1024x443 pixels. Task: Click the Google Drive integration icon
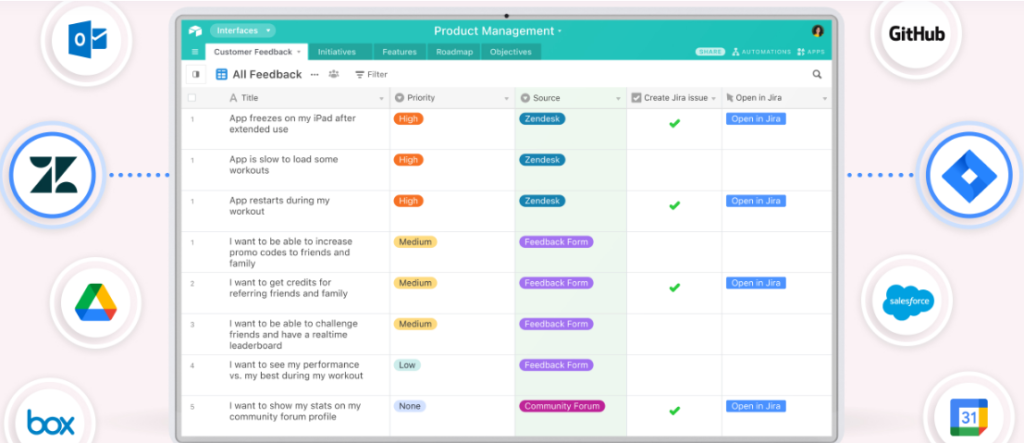click(95, 303)
